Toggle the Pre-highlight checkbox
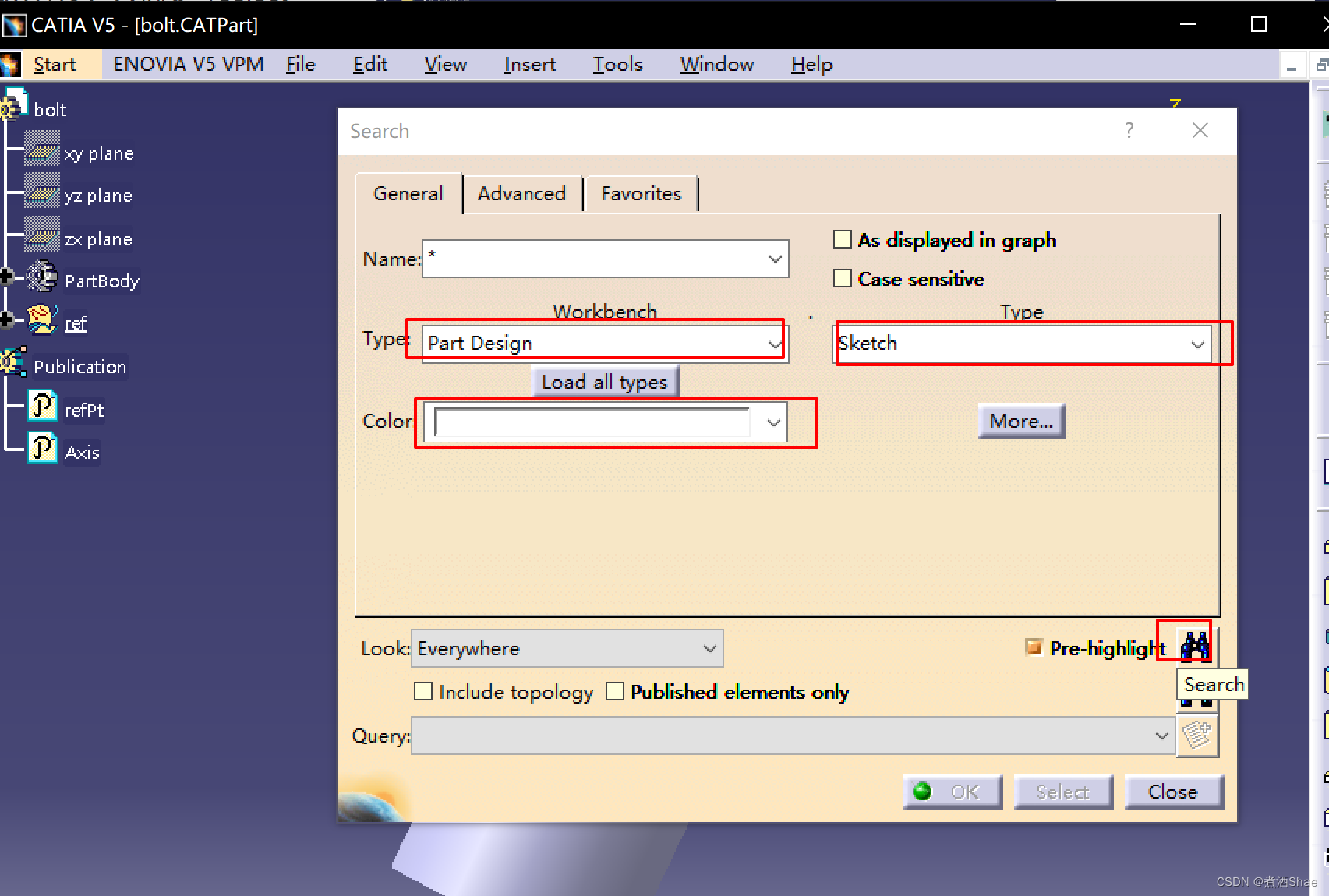This screenshot has height=896, width=1329. pyautogui.click(x=1034, y=647)
